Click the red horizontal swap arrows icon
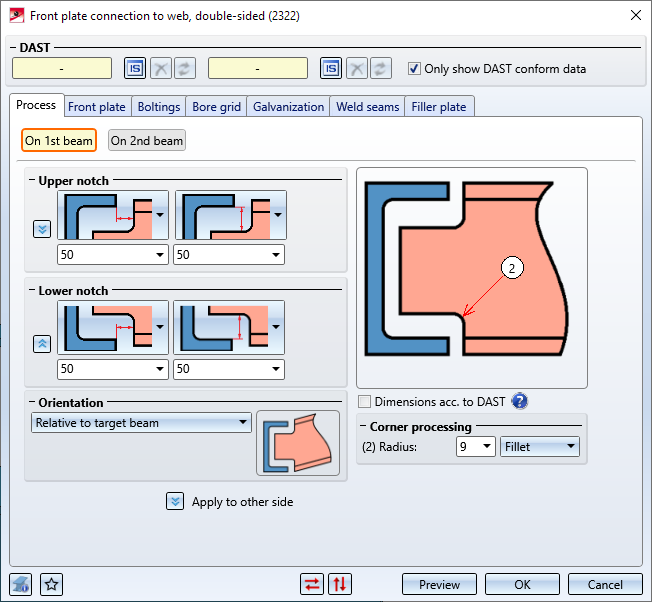Image resolution: width=652 pixels, height=602 pixels. click(313, 585)
